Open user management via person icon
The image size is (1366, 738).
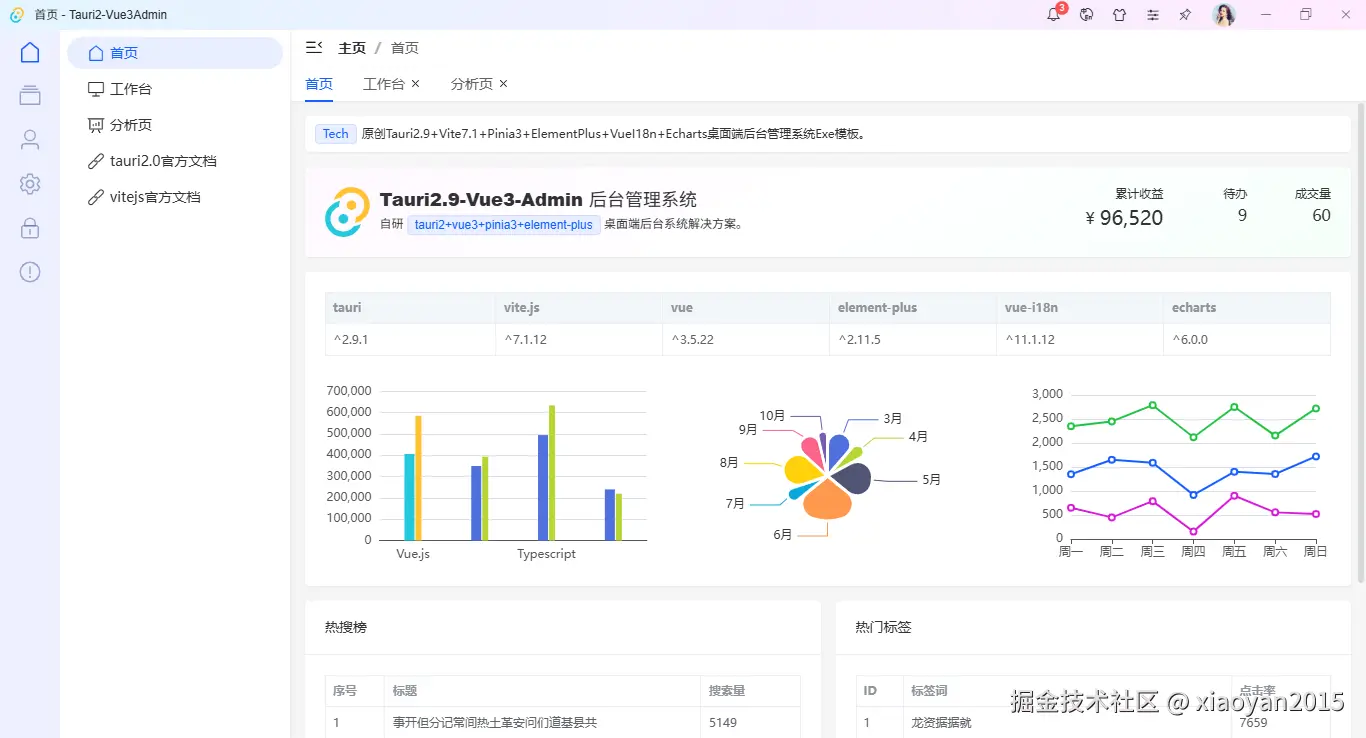point(29,139)
